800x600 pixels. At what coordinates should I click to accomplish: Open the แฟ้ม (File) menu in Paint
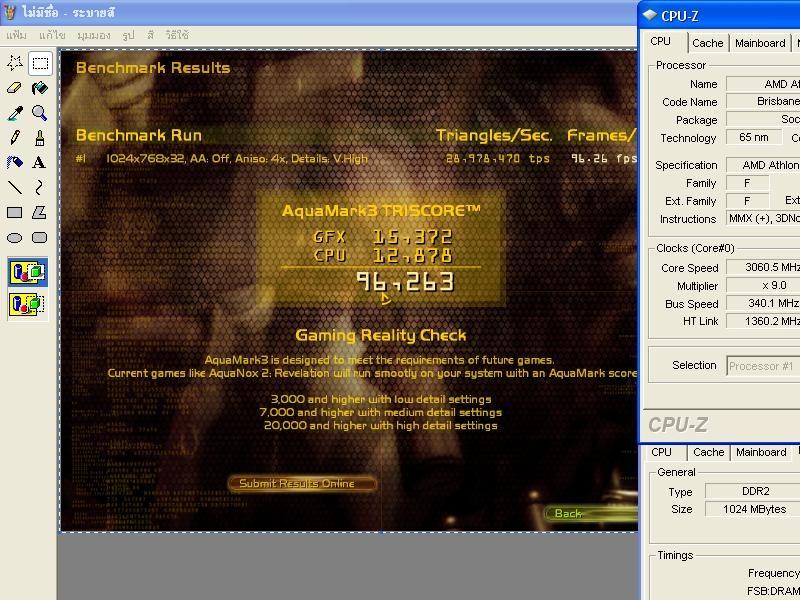(17, 35)
